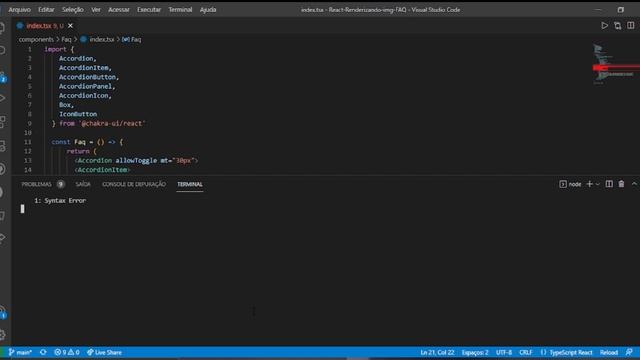Open Source Control view with badge 2
Viewport: 640px width, 360px height.
tap(3, 77)
